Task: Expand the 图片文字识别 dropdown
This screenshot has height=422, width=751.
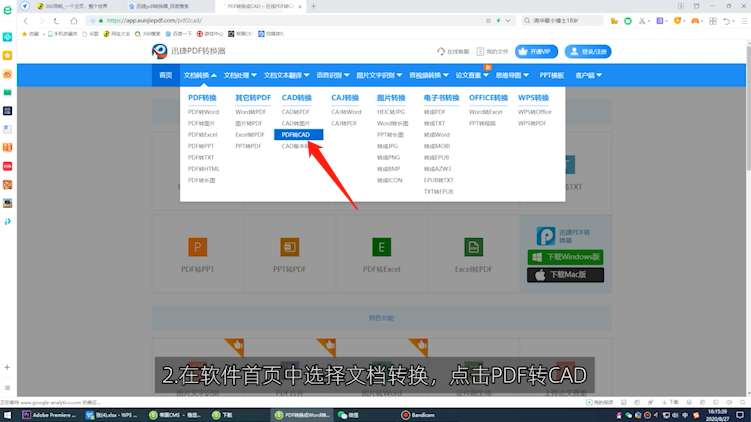Action: (379, 75)
